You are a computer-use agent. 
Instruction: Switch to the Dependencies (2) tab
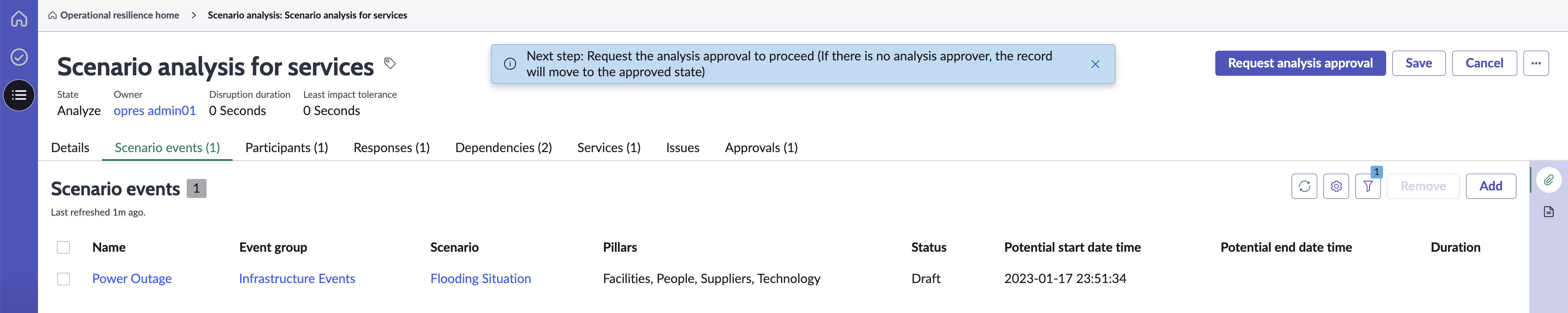[x=503, y=148]
